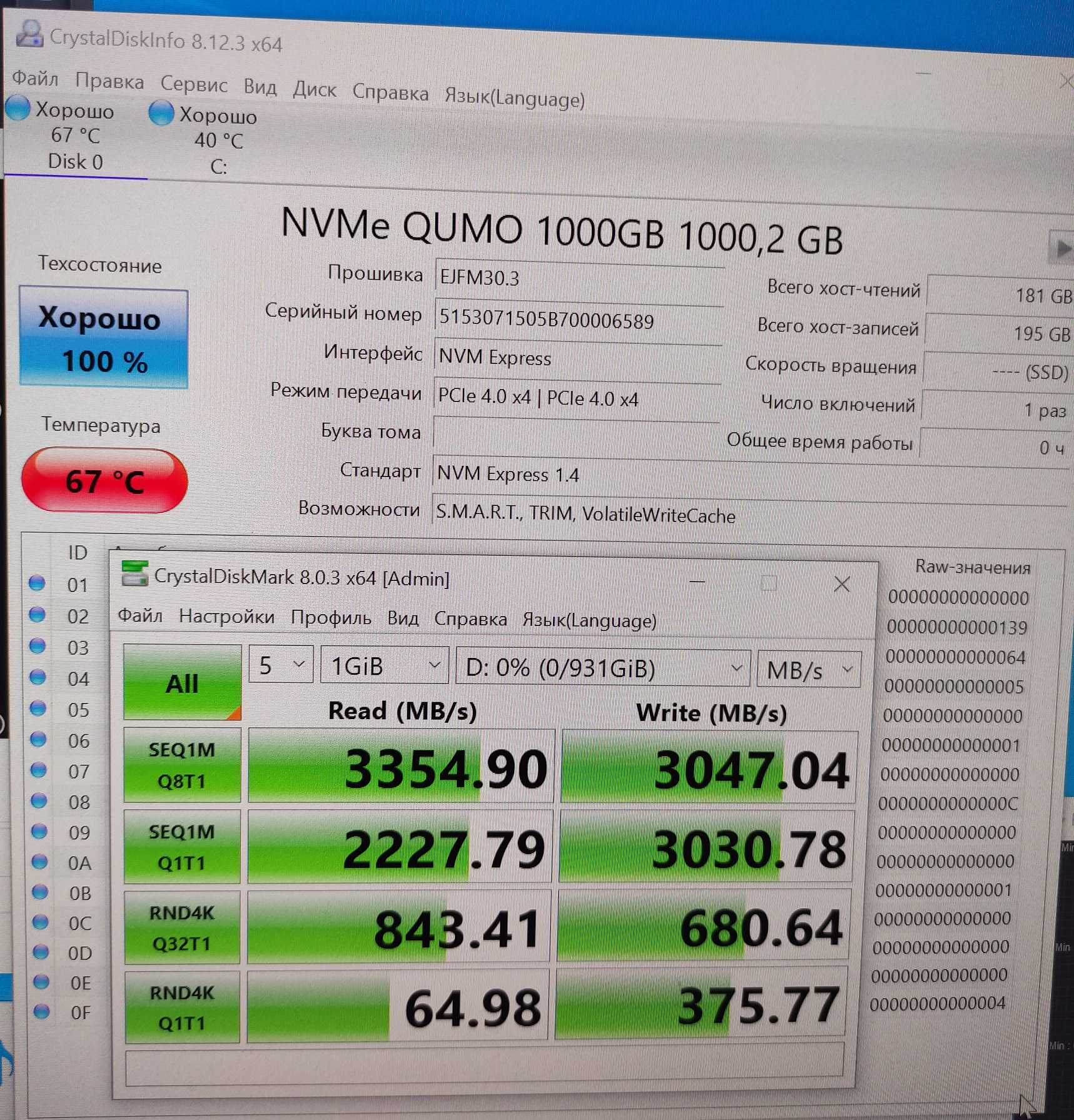Run the SEQ1M Q1T1 benchmark

[182, 847]
